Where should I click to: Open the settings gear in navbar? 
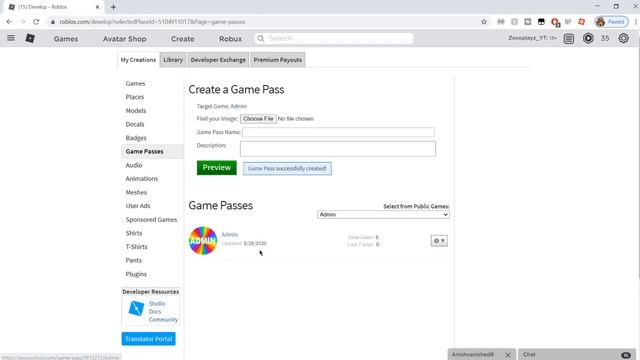pos(623,38)
